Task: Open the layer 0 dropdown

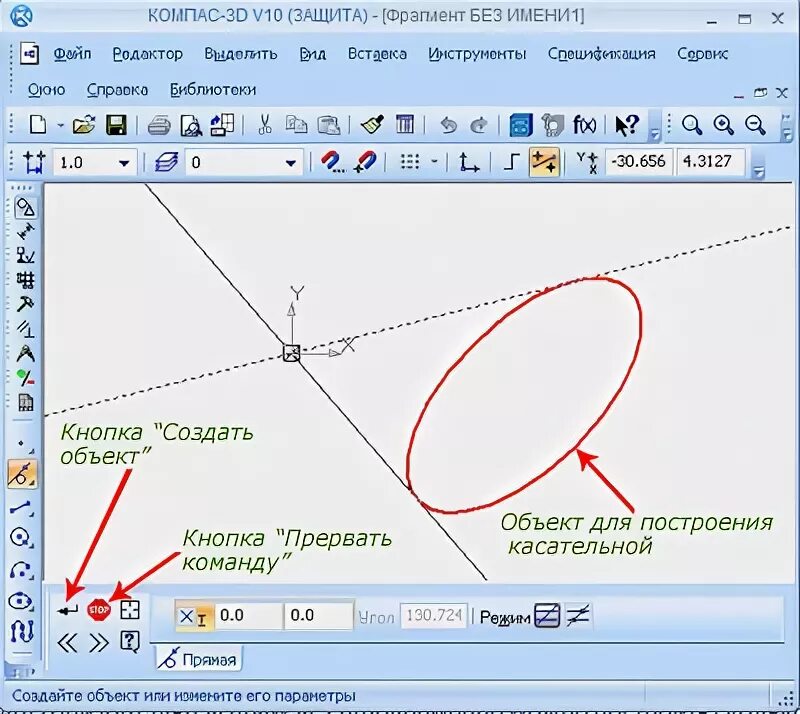Action: pos(291,163)
